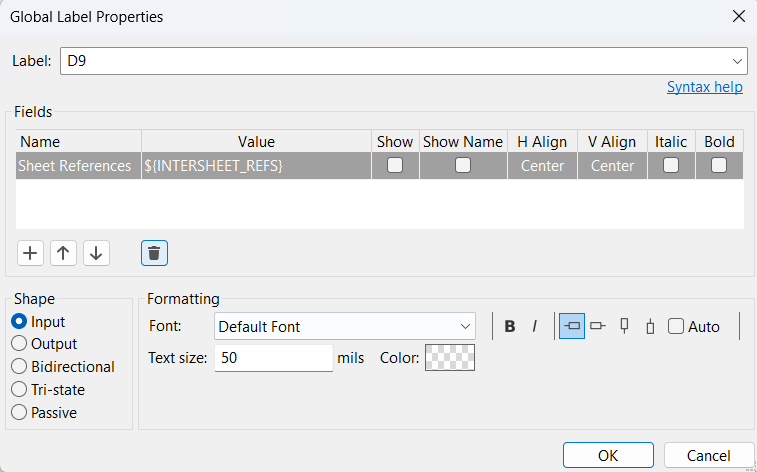
Task: Add a new field with the plus icon
Action: tap(30, 253)
